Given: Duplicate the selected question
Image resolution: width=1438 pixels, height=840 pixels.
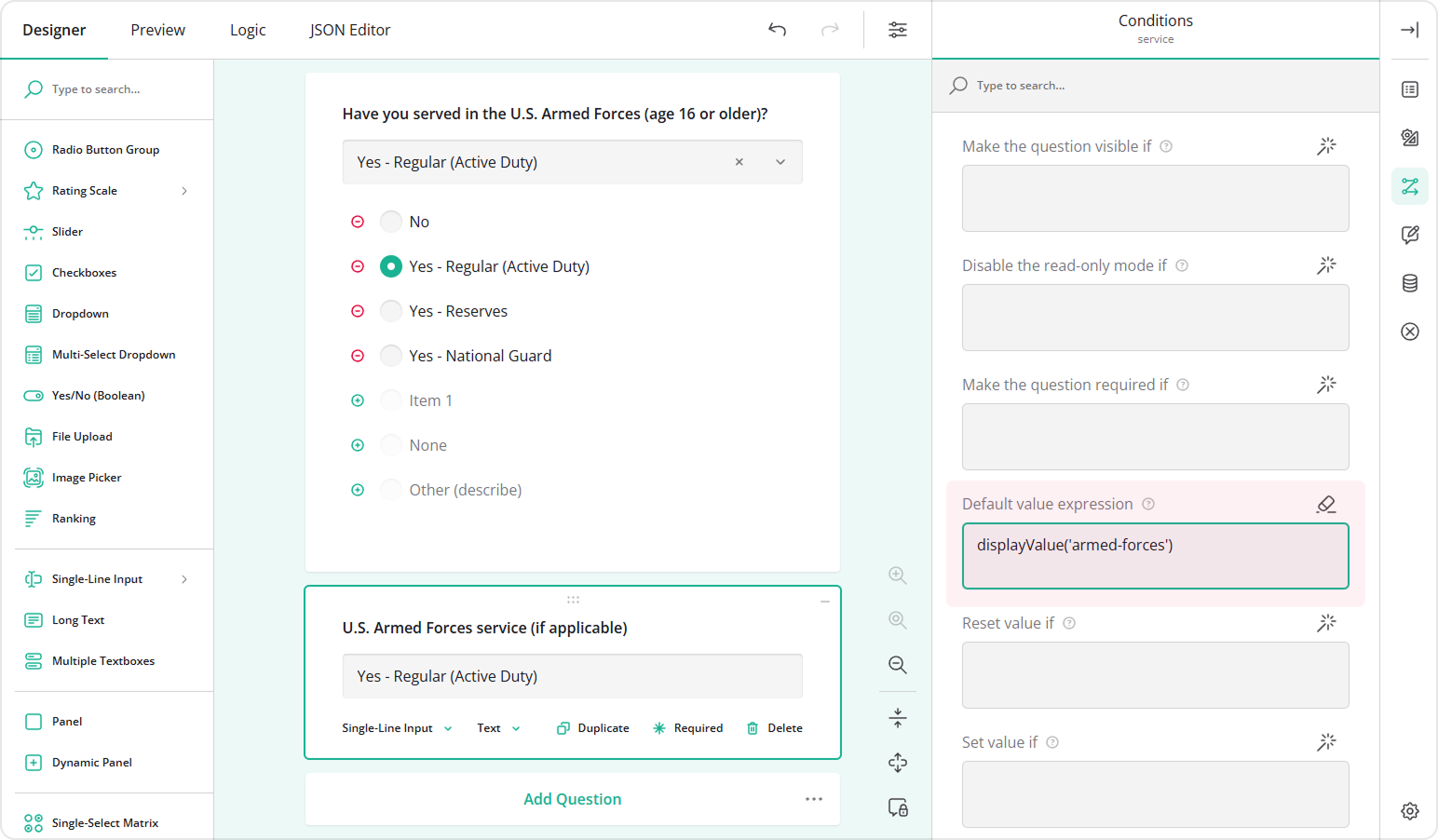Looking at the screenshot, I should pos(593,728).
